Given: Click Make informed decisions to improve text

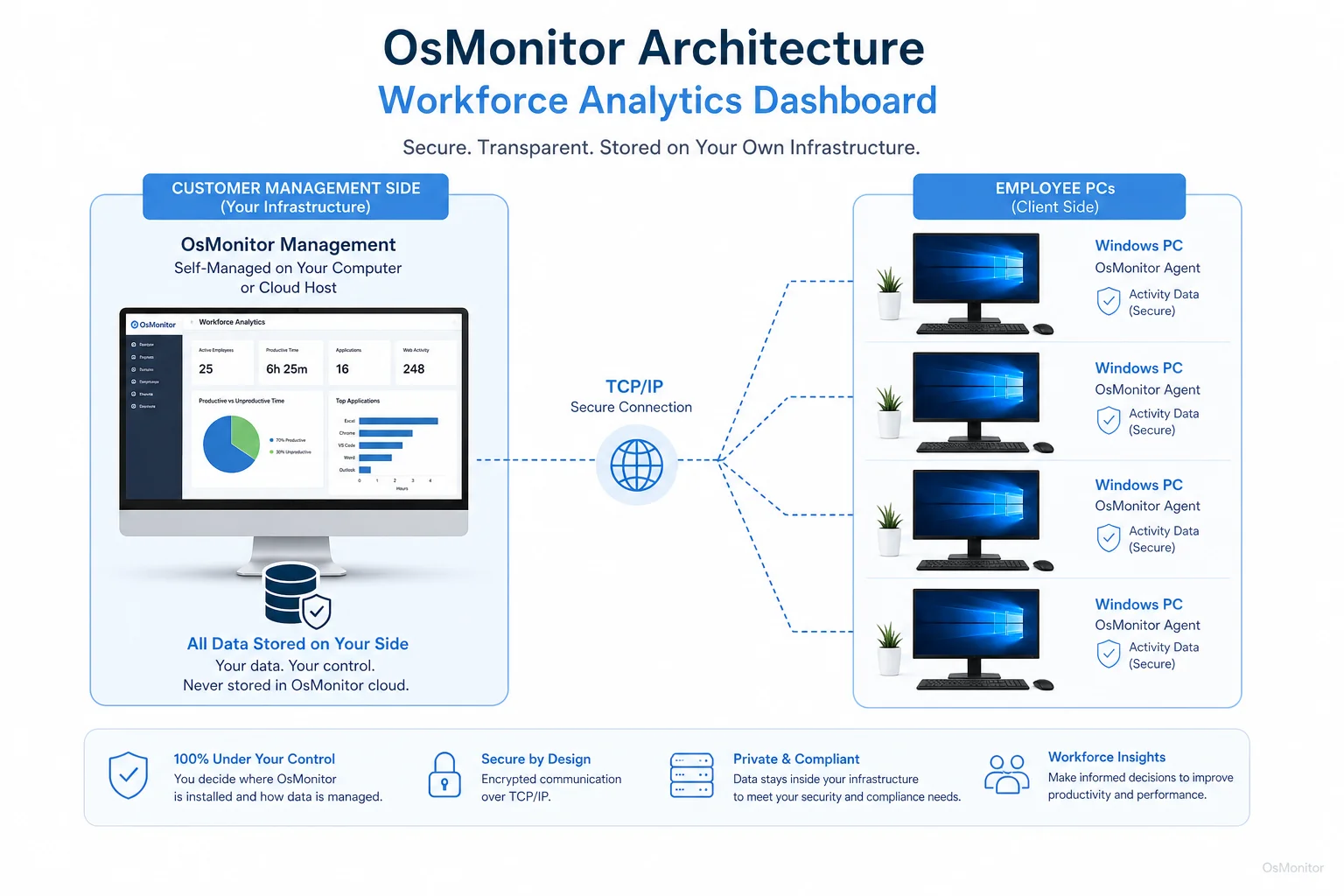Looking at the screenshot, I should pyautogui.click(x=1141, y=777).
